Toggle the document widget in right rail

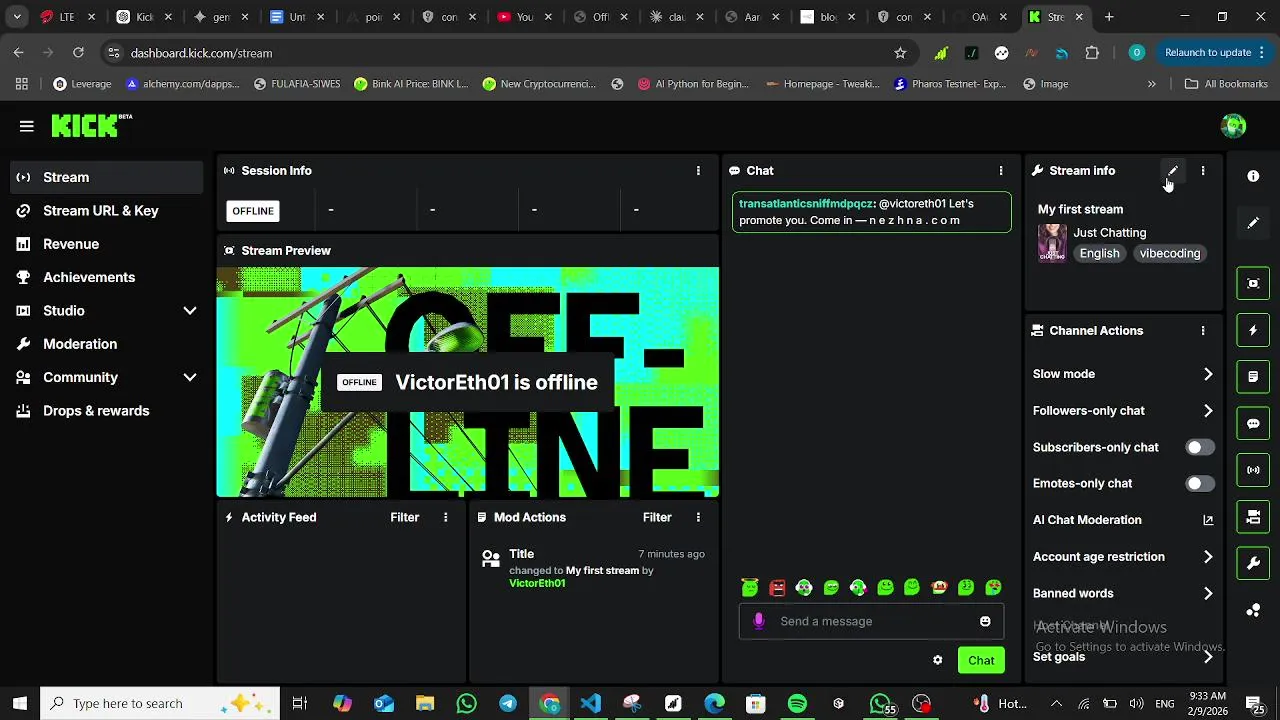1253,377
